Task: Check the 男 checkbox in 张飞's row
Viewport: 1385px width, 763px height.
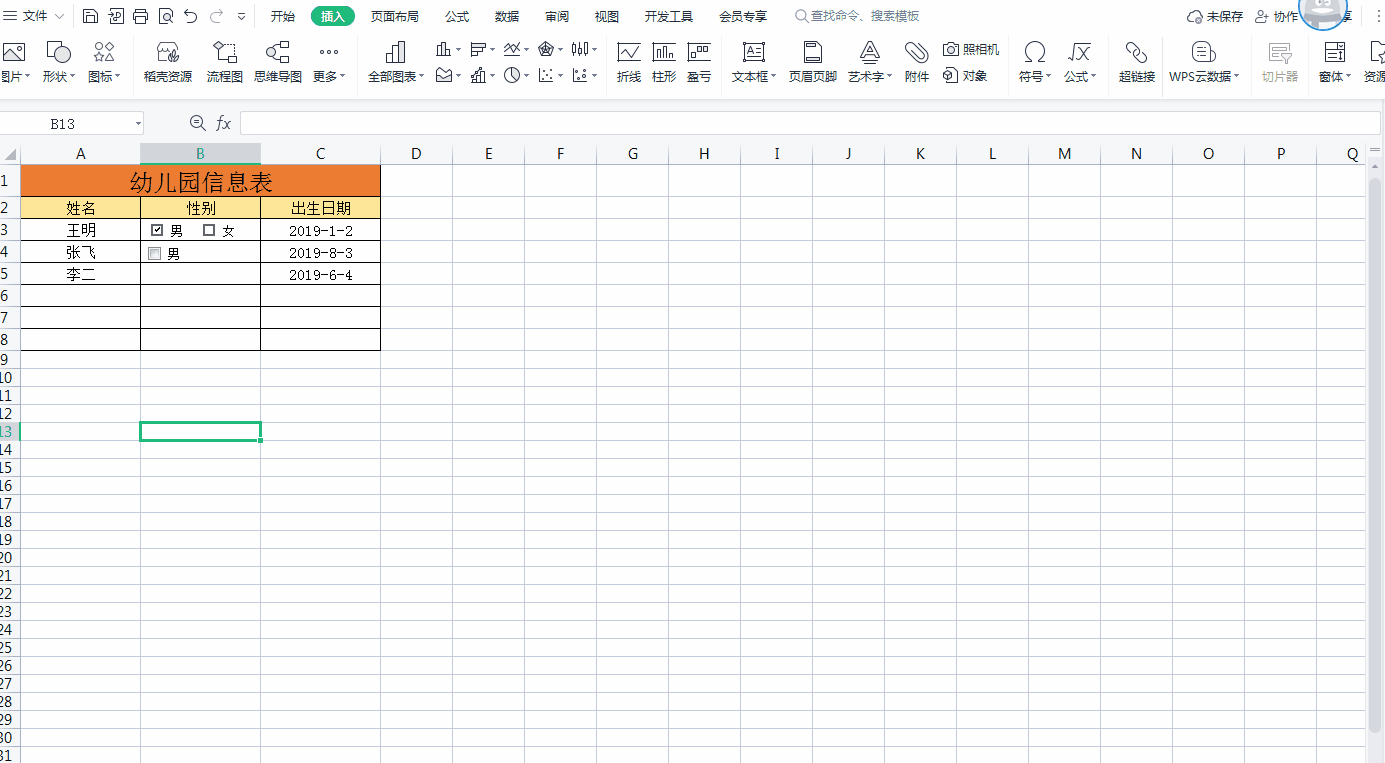Action: (154, 254)
